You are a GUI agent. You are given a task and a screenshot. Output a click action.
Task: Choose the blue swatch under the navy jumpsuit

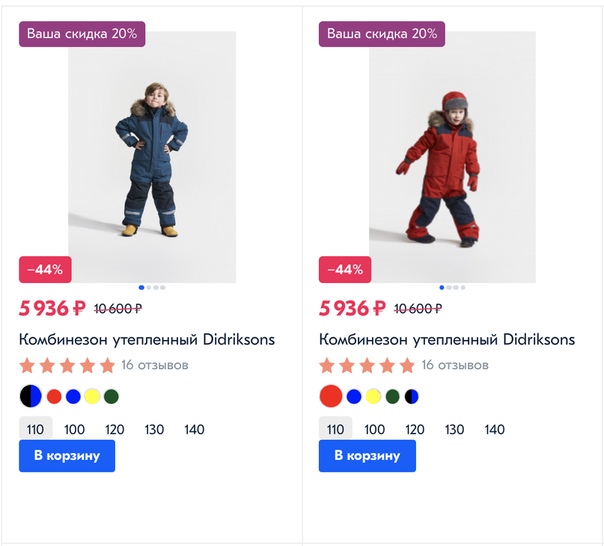[x=73, y=396]
